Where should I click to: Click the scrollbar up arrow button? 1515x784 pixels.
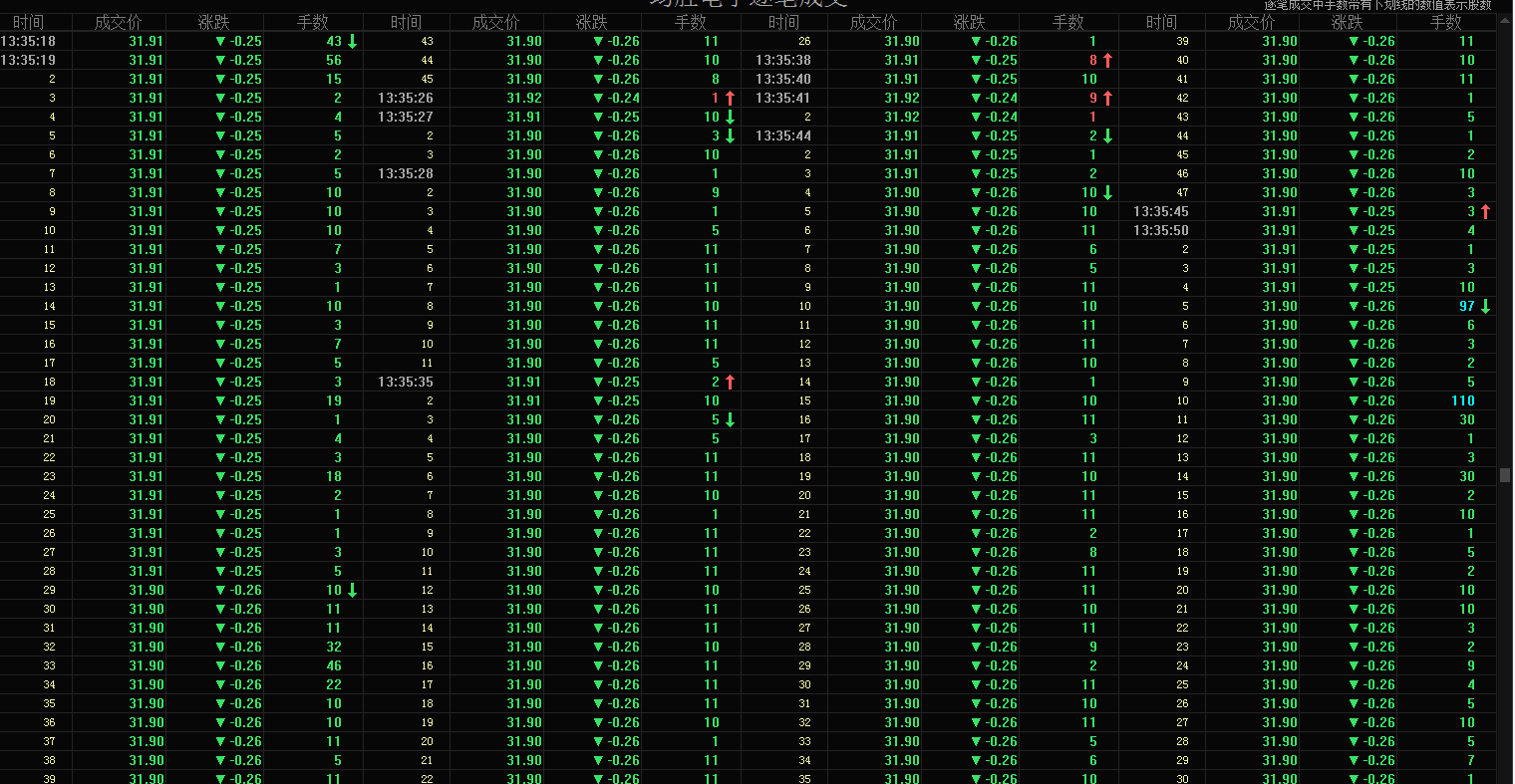[x=1505, y=20]
